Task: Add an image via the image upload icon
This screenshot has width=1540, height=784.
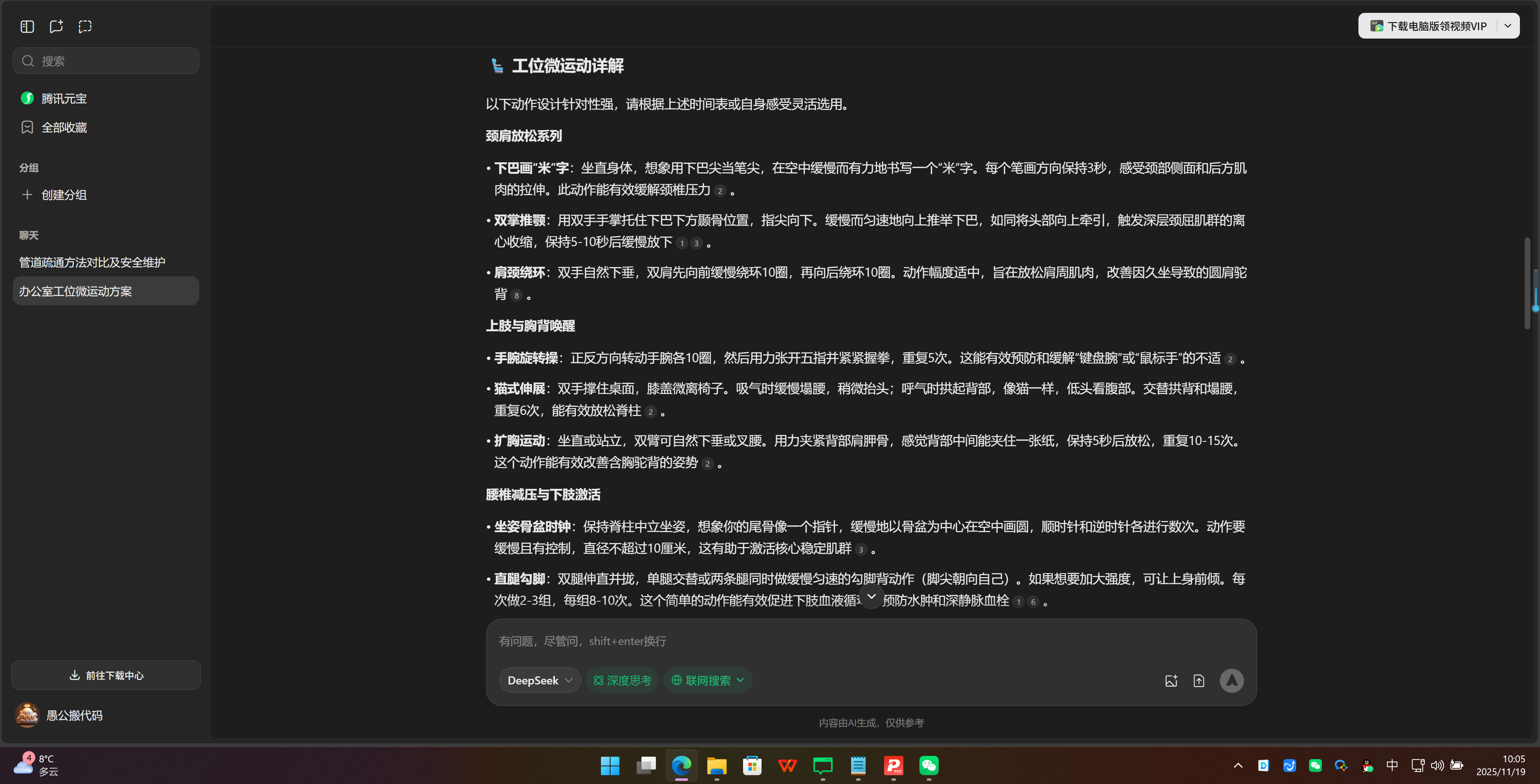Action: (1171, 681)
